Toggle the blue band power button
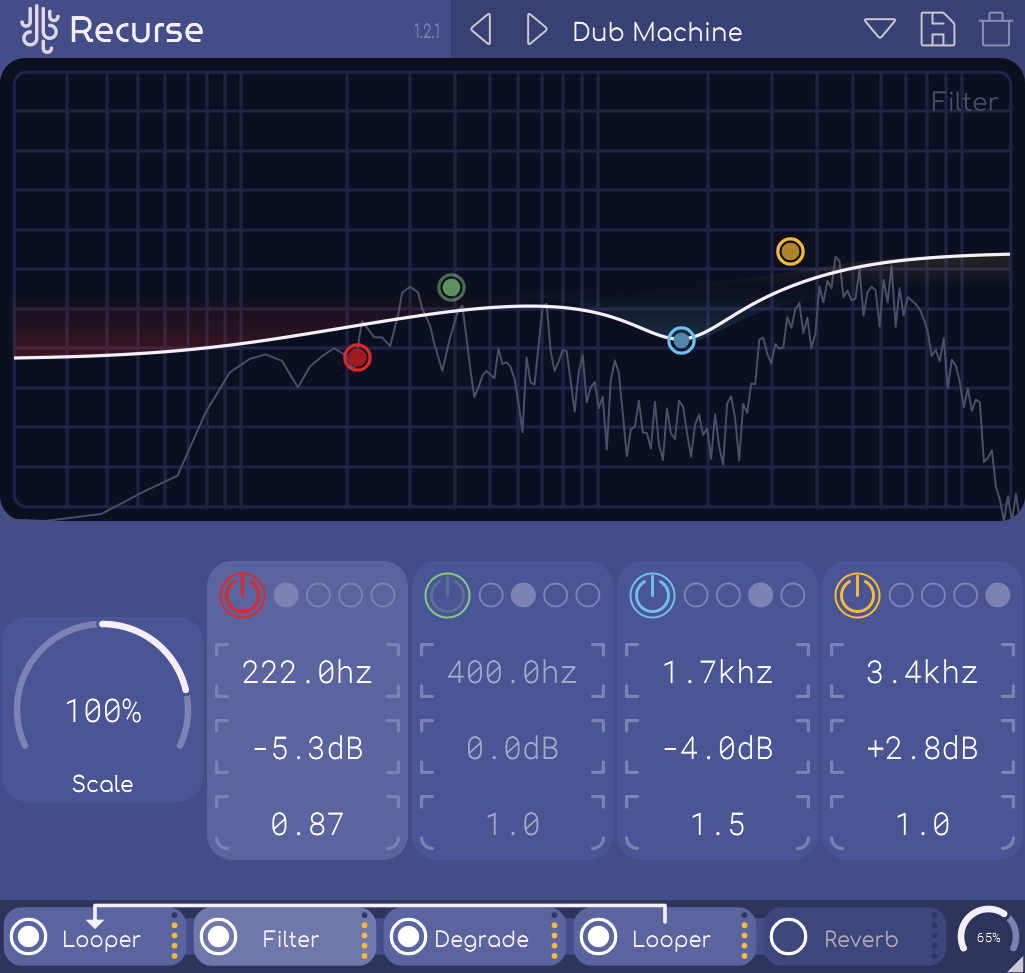This screenshot has height=973, width=1025. [x=652, y=595]
